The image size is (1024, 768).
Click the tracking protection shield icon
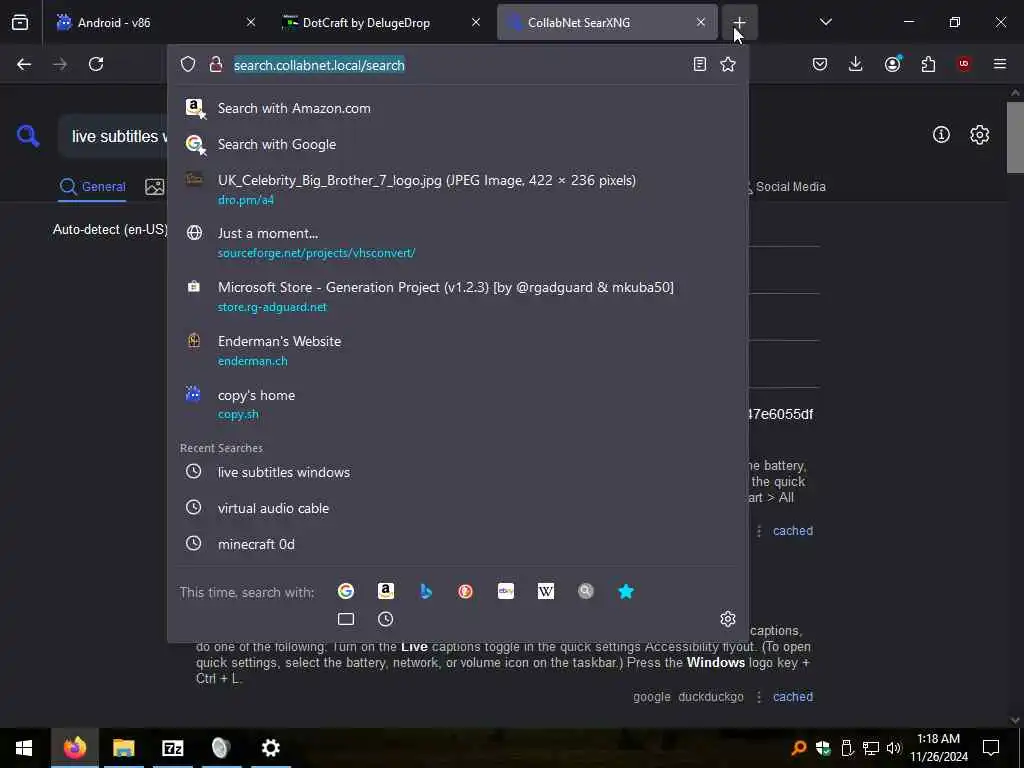pyautogui.click(x=188, y=64)
